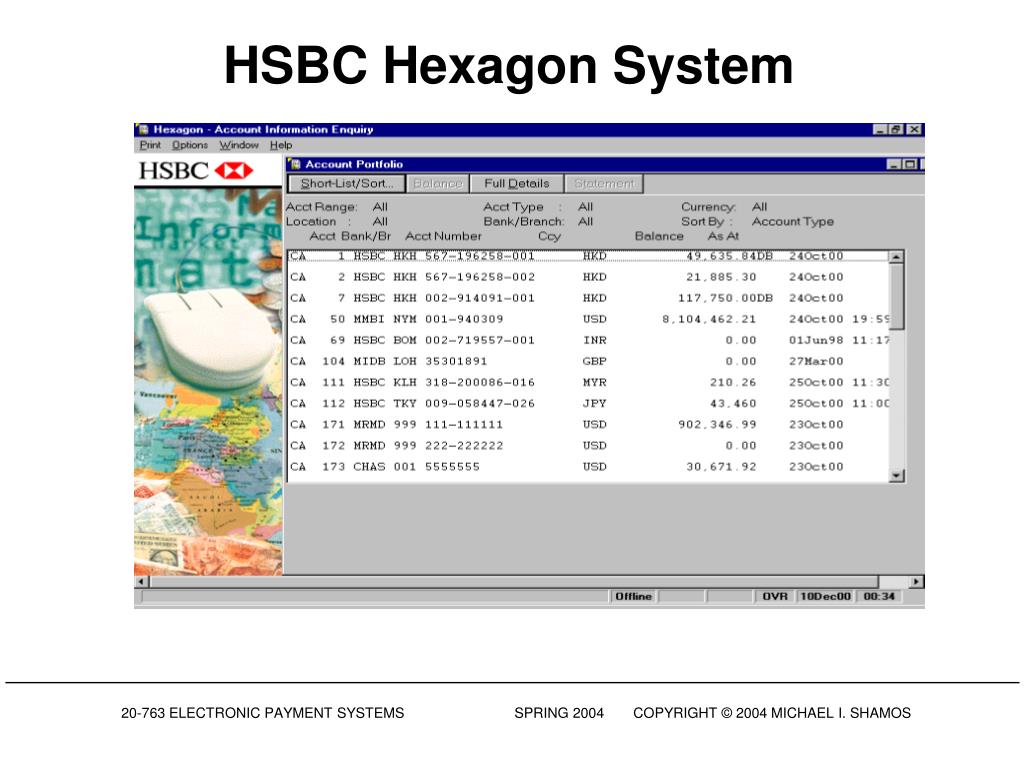Viewport: 1024px width, 768px height.
Task: Click the JPY currency cell
Action: (594, 404)
